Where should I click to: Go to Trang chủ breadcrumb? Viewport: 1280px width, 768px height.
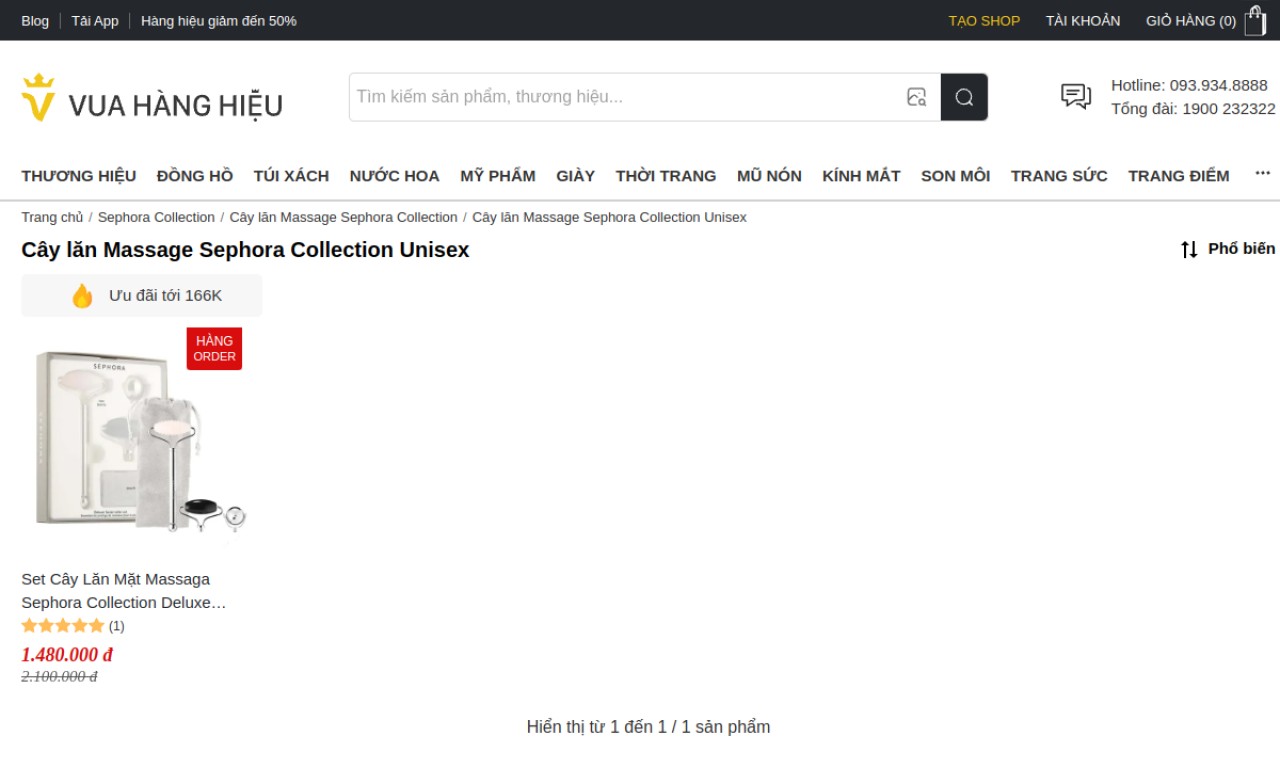[52, 217]
